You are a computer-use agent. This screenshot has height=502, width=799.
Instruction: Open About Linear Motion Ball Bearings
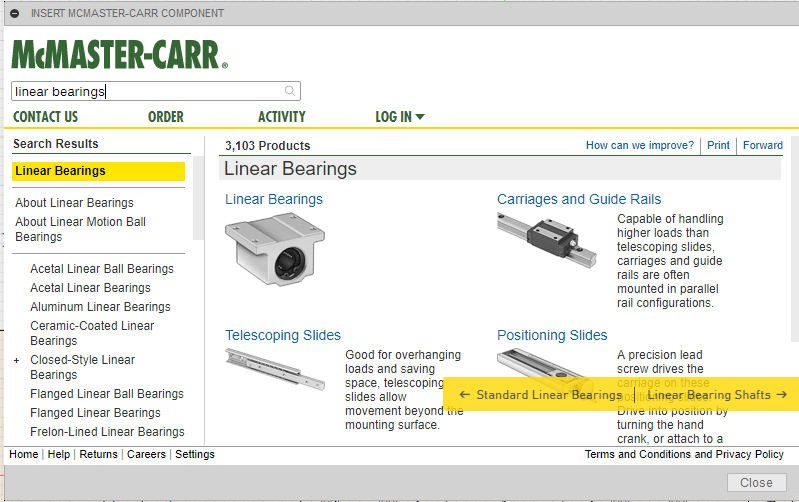81,229
